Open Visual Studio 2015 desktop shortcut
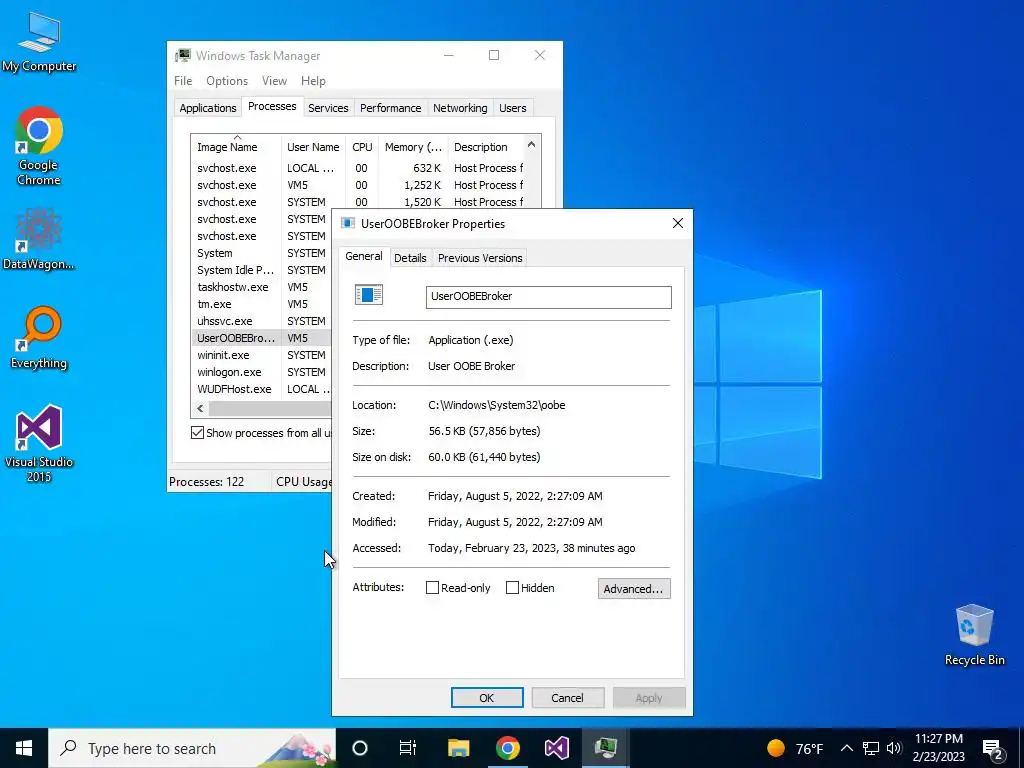 coord(39,443)
